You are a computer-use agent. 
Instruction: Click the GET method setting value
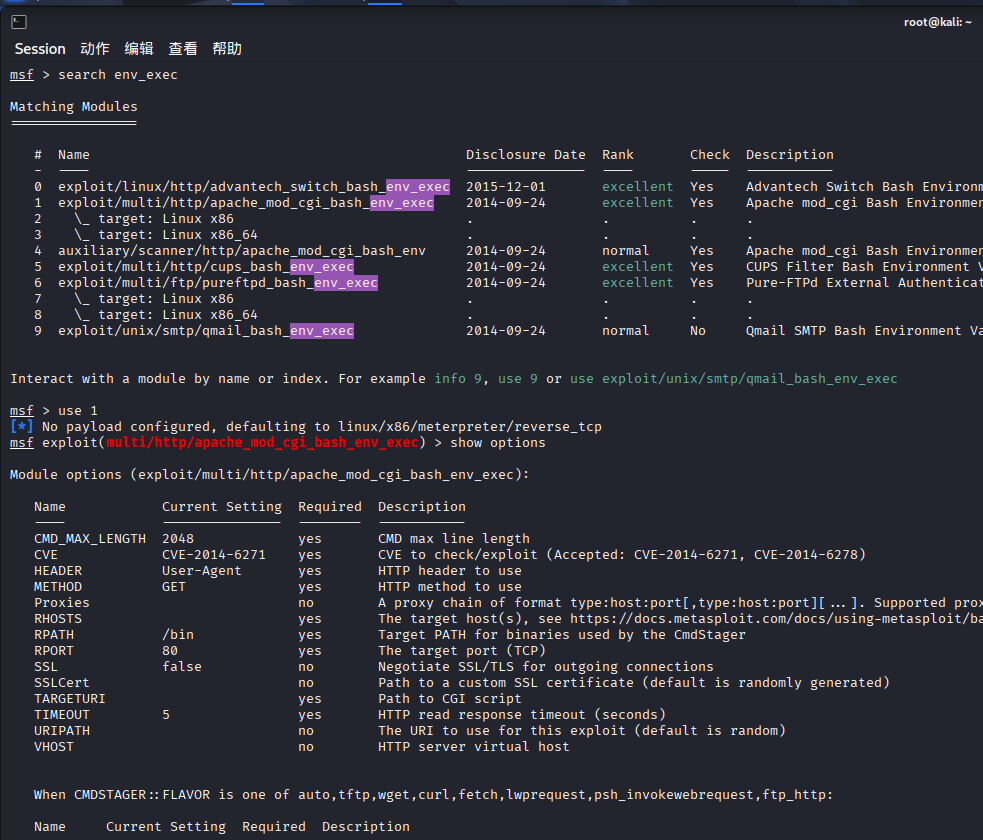(174, 587)
